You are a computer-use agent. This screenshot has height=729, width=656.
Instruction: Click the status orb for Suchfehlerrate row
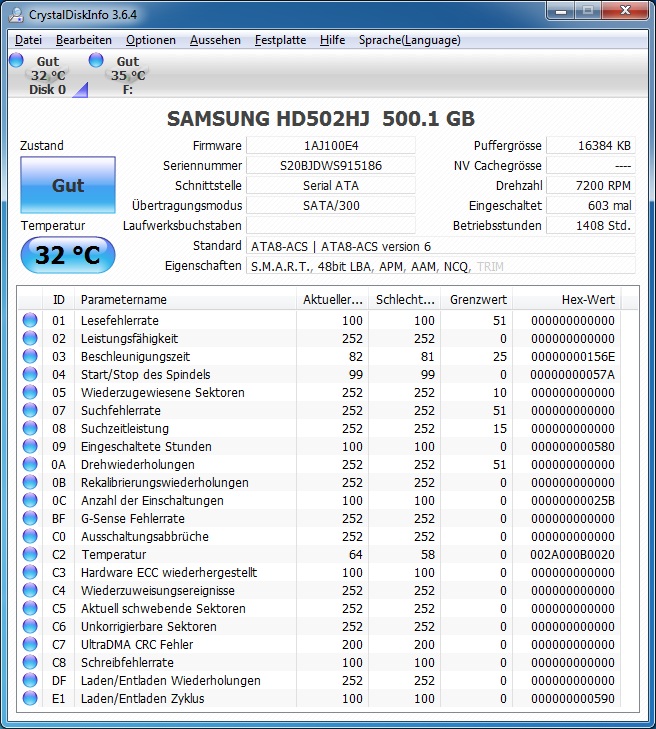tap(30, 411)
